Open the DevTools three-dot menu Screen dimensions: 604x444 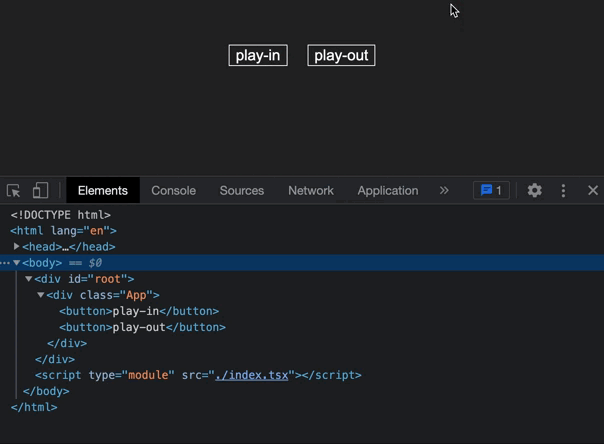point(563,191)
